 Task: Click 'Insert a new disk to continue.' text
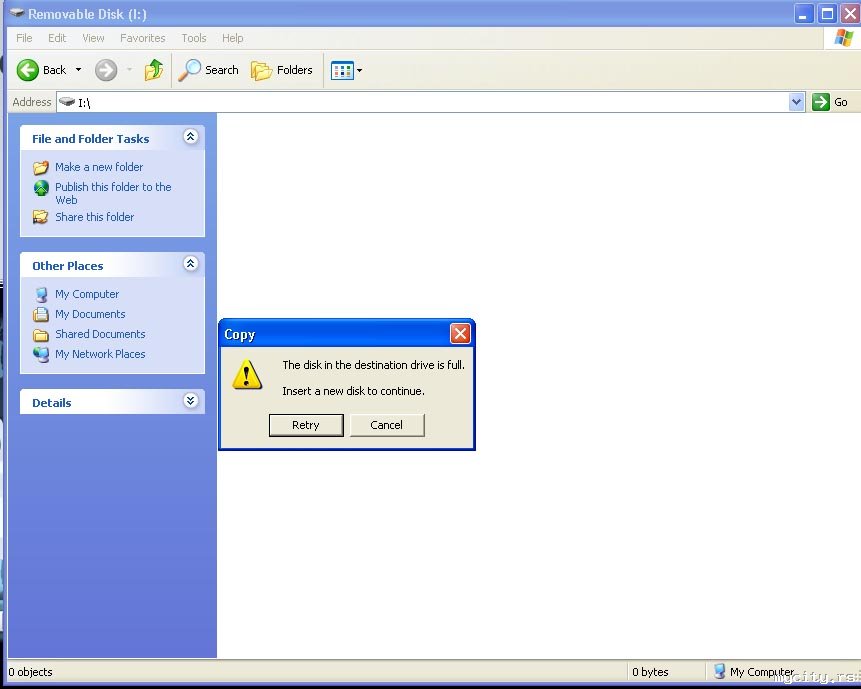click(354, 391)
